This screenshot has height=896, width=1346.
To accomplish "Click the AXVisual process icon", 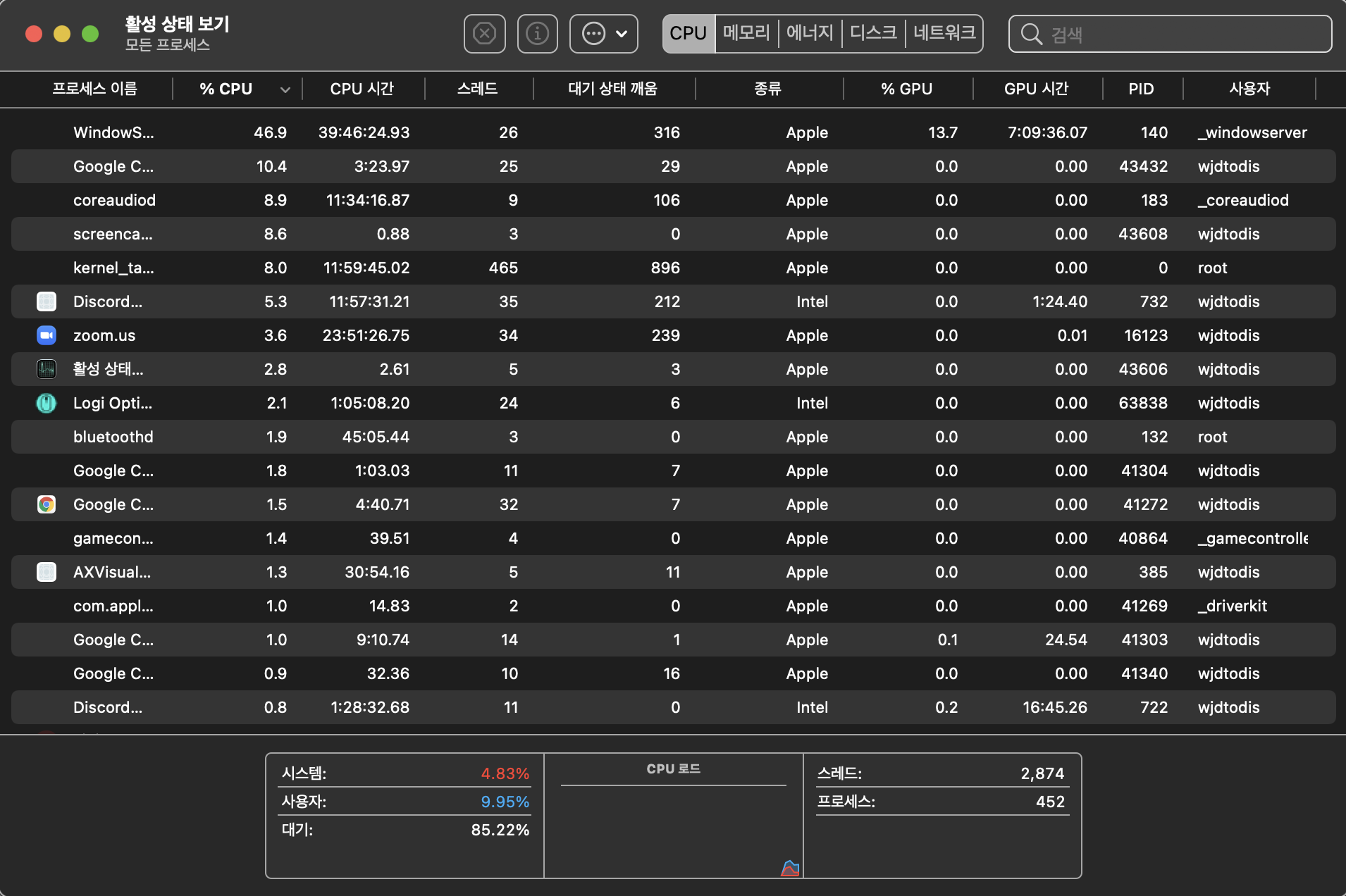I will (47, 572).
